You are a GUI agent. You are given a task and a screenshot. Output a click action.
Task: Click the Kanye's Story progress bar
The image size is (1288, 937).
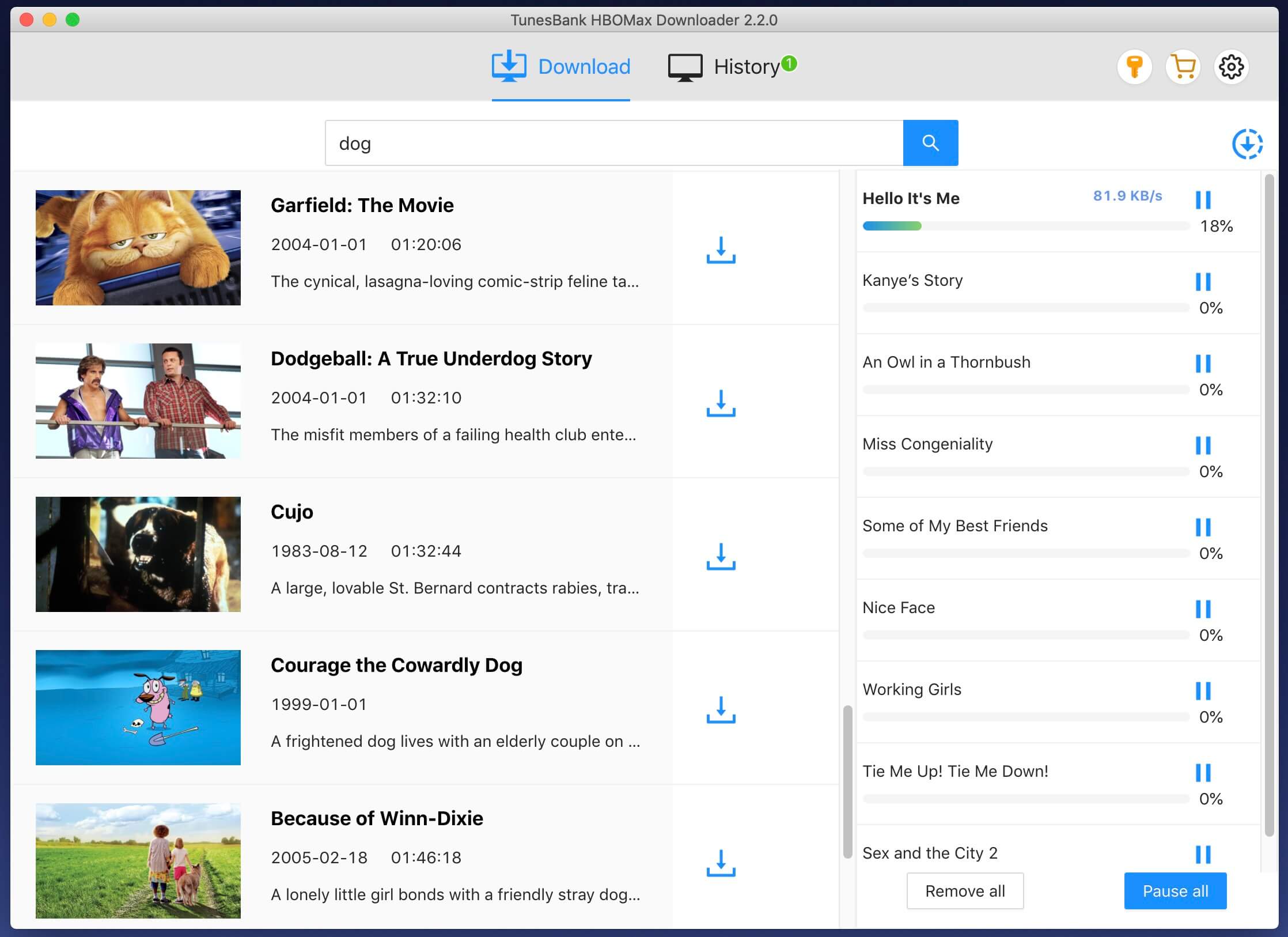(x=1026, y=308)
